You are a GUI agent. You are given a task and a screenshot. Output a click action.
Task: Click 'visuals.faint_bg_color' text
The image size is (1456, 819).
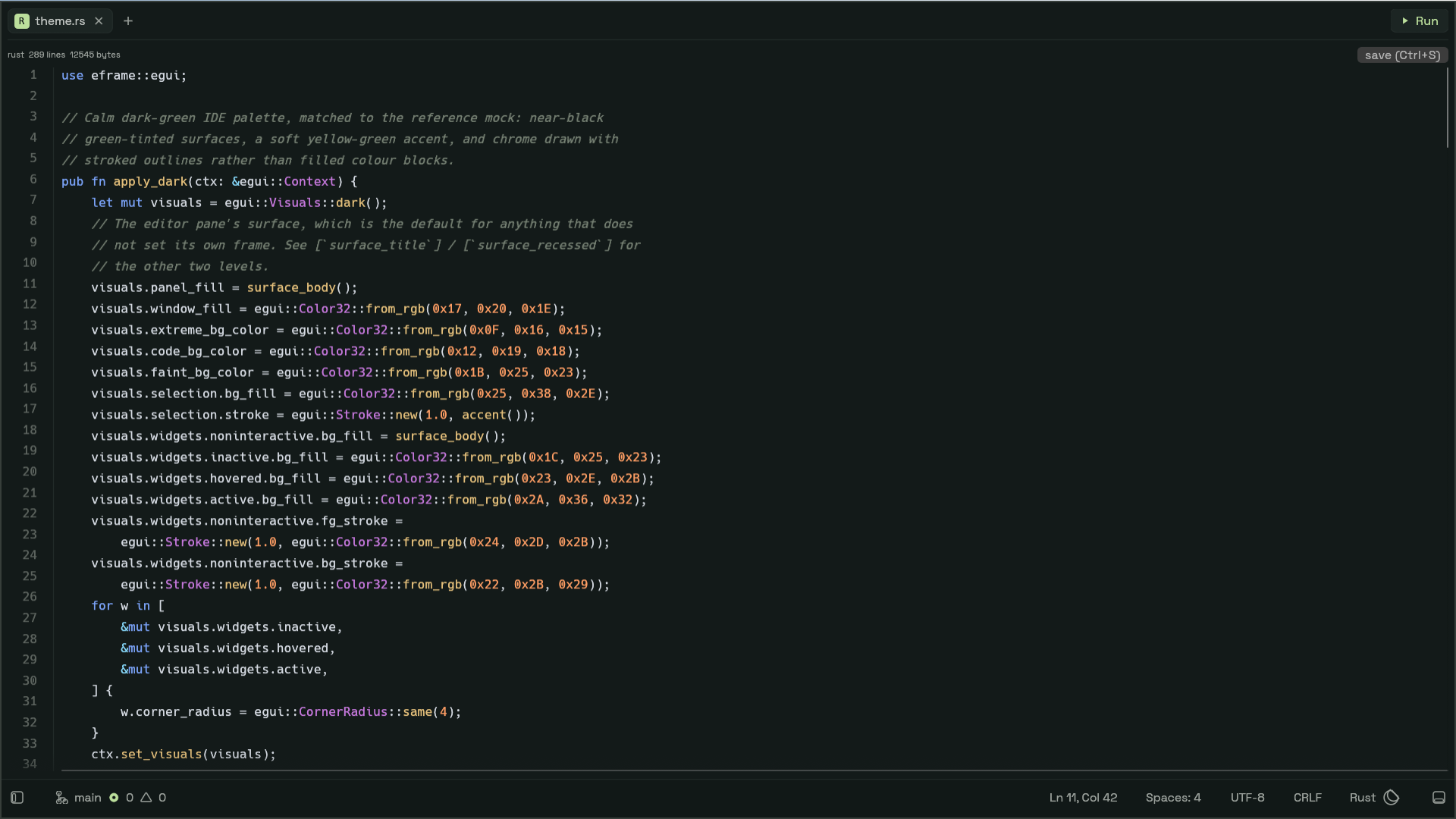coord(172,372)
